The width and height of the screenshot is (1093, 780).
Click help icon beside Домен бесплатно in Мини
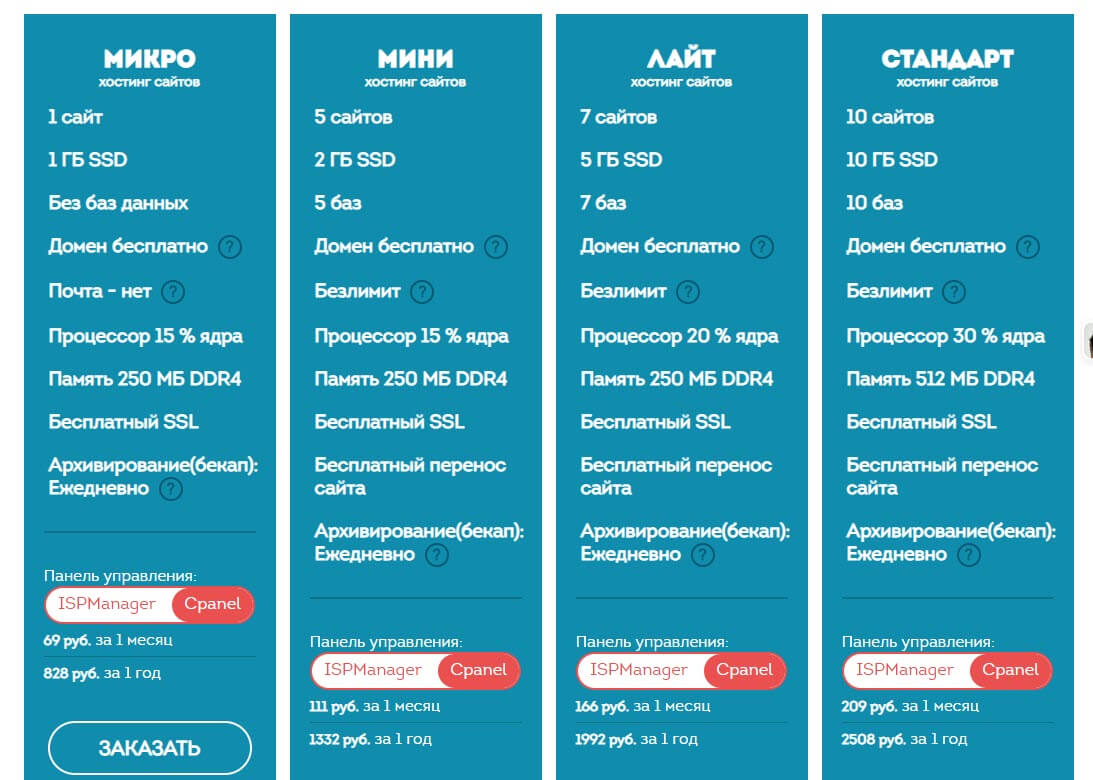pyautogui.click(x=496, y=247)
